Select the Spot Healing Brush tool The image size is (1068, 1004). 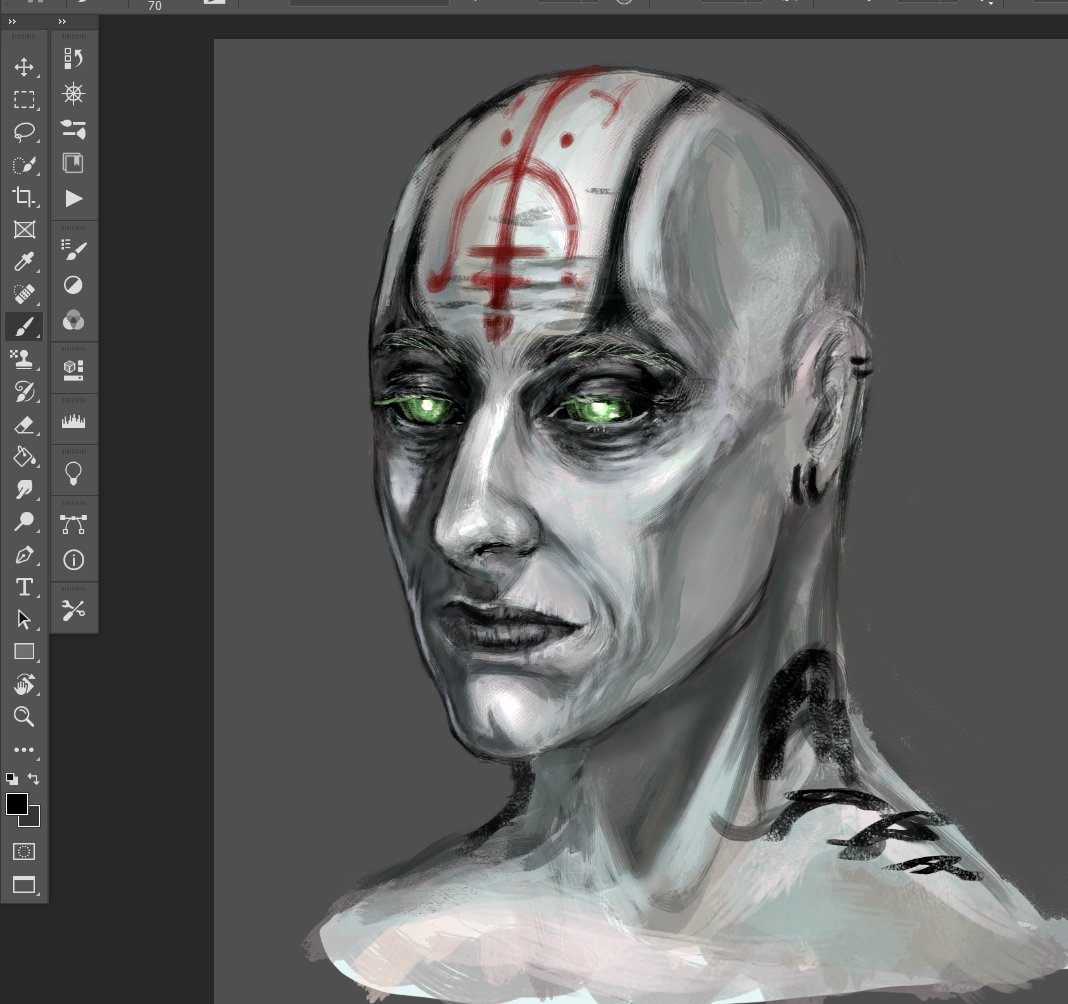pyautogui.click(x=24, y=294)
